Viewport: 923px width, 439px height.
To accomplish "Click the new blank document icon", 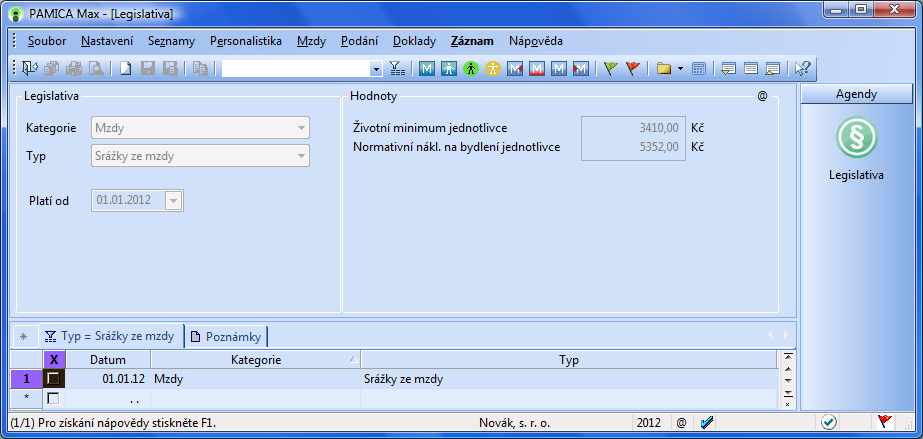I will (126, 69).
